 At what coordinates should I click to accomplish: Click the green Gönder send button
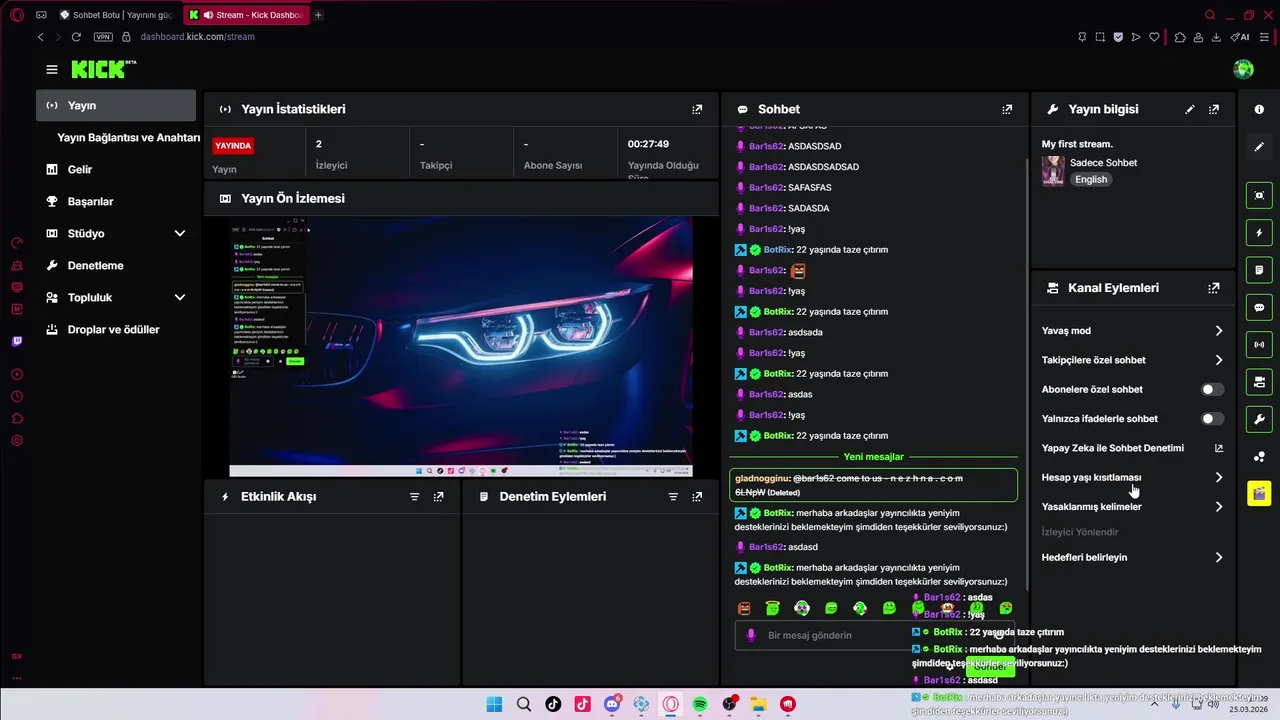coord(991,667)
